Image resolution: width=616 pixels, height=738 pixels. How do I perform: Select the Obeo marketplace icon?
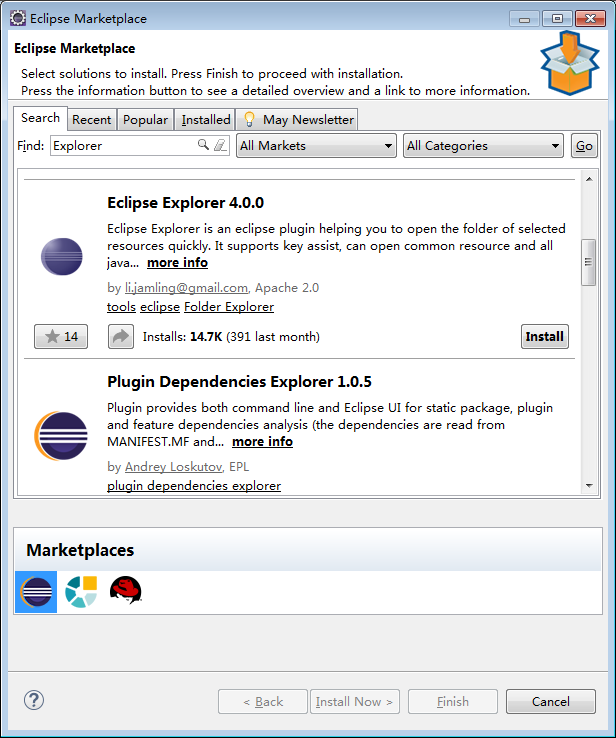tap(81, 592)
